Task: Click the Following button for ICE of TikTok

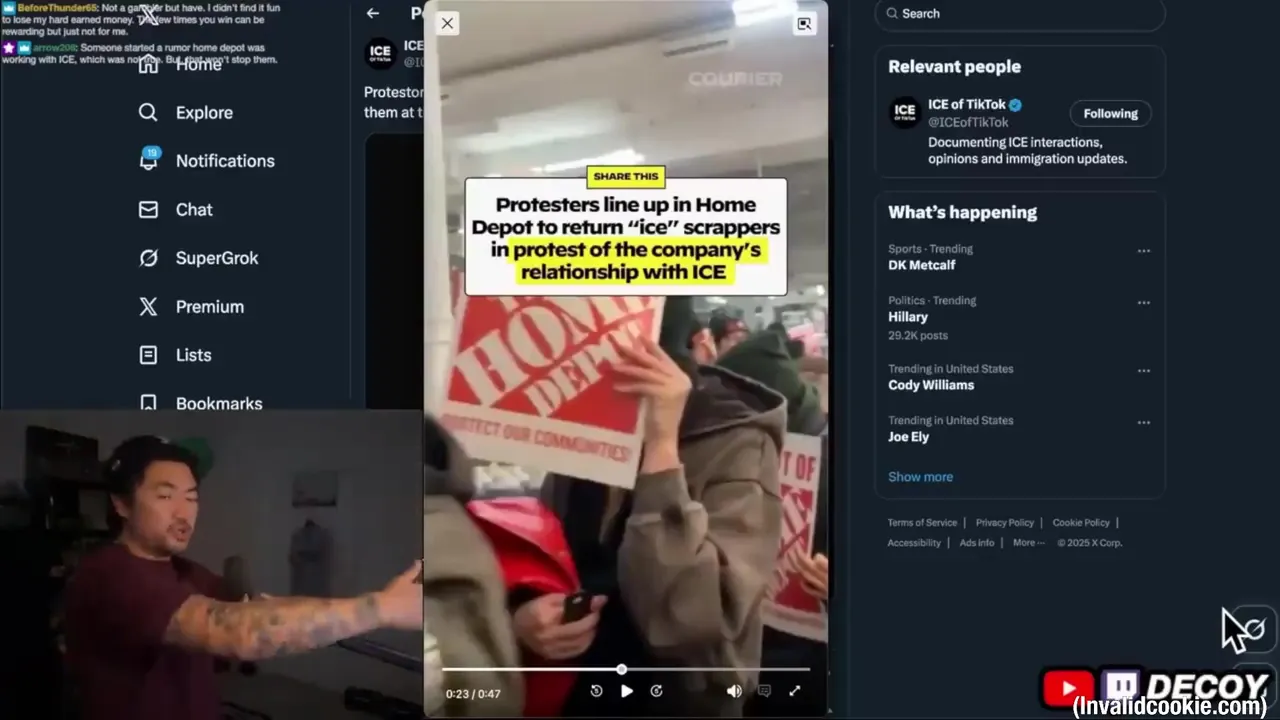Action: coord(1110,114)
